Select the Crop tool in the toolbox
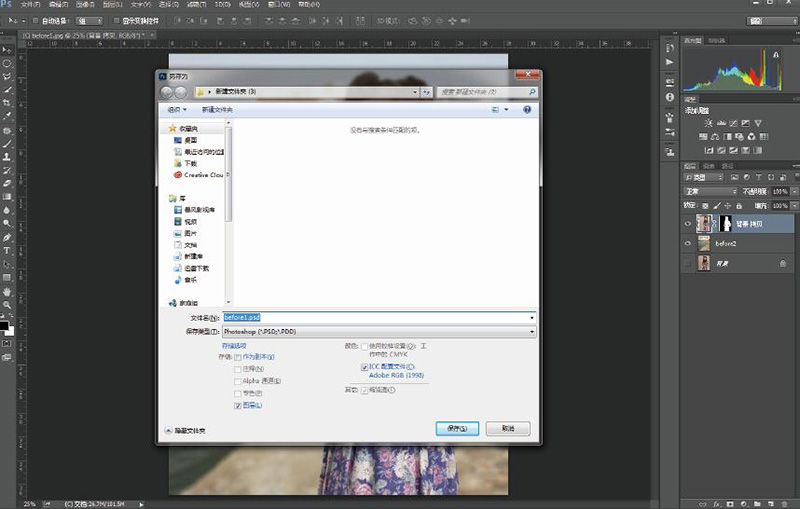Screen dimensions: 800x509 (7, 101)
